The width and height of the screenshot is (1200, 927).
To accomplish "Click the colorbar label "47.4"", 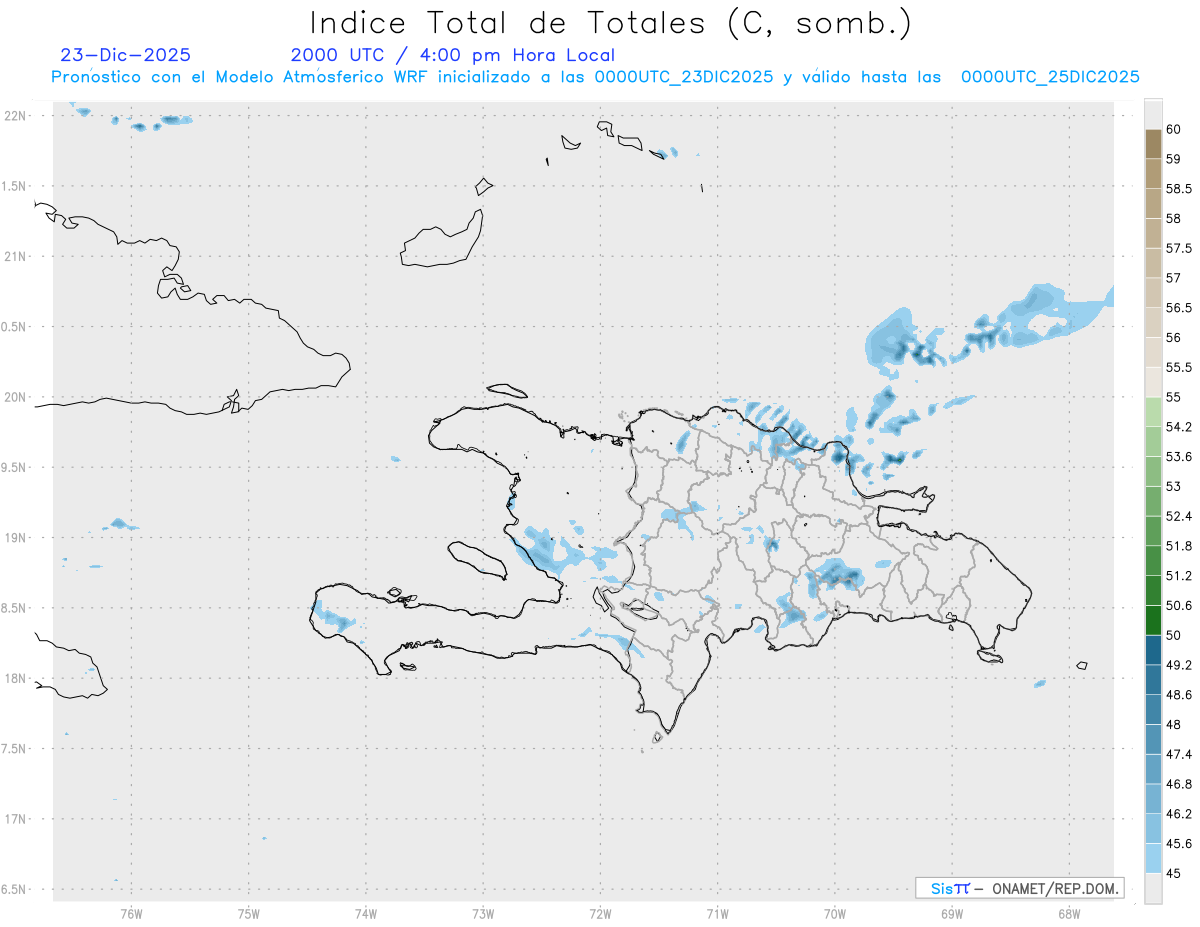I will pos(1179,754).
